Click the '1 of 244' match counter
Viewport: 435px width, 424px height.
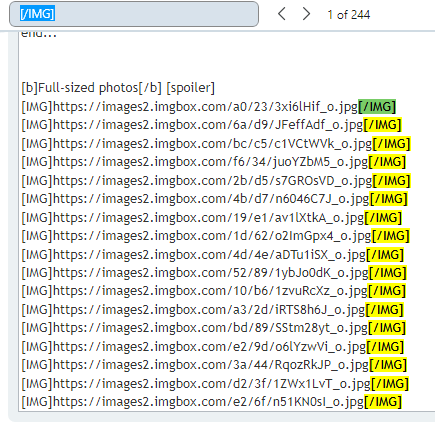coord(348,15)
